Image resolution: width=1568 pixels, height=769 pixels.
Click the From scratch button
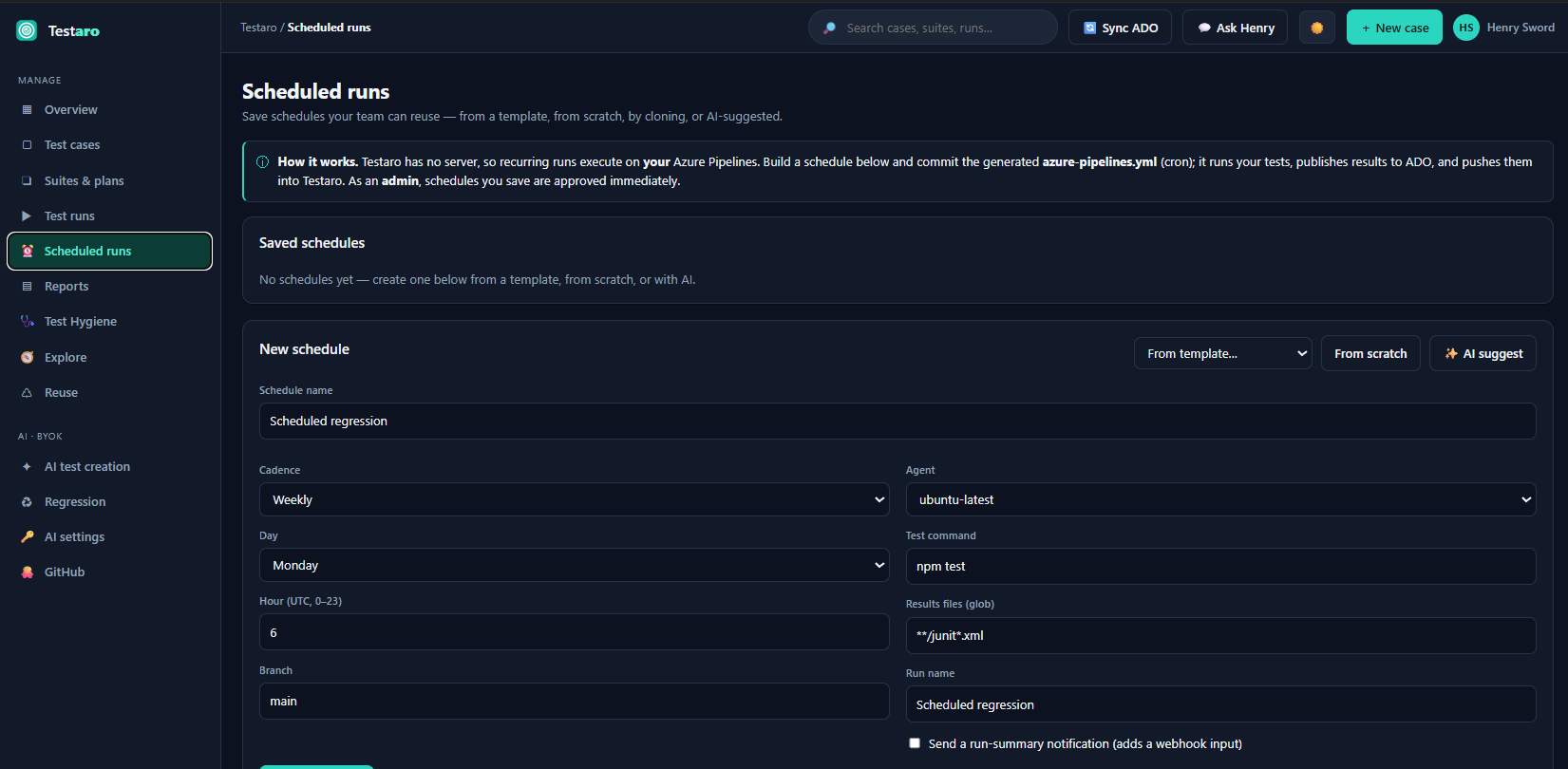1370,353
